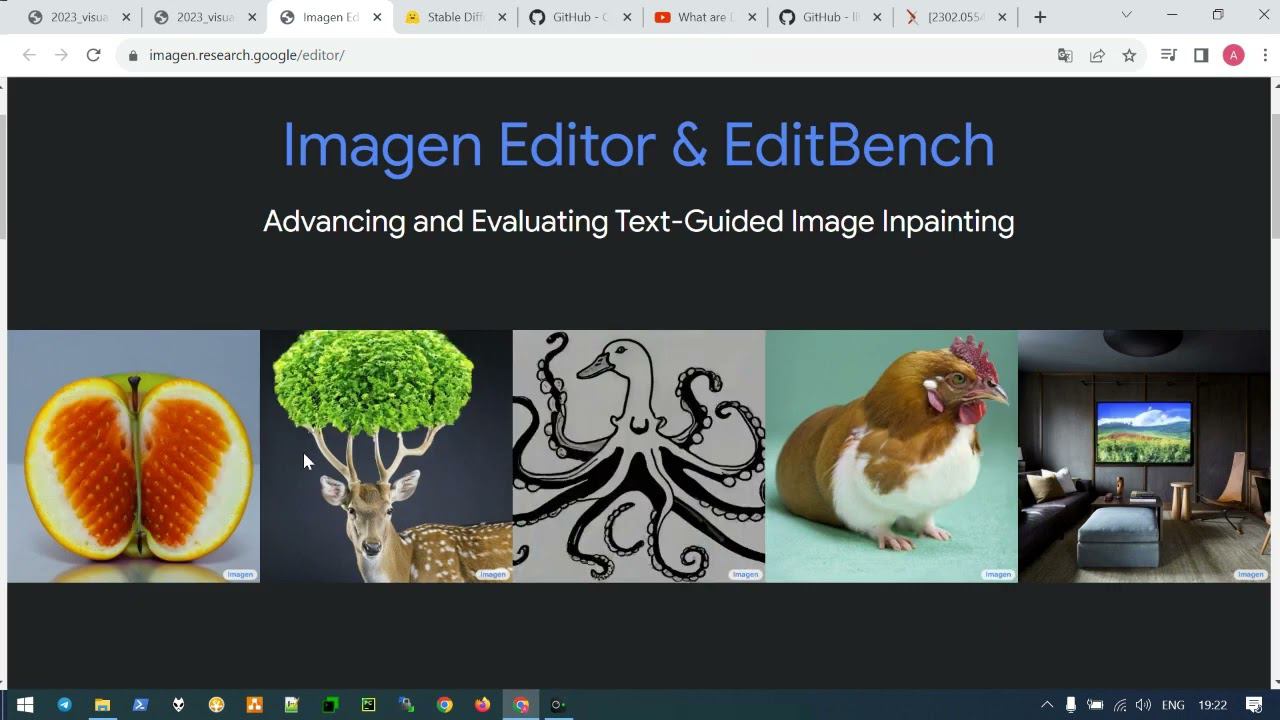Open Firefox from the taskbar
Screen dimensions: 1280x720
click(x=482, y=705)
